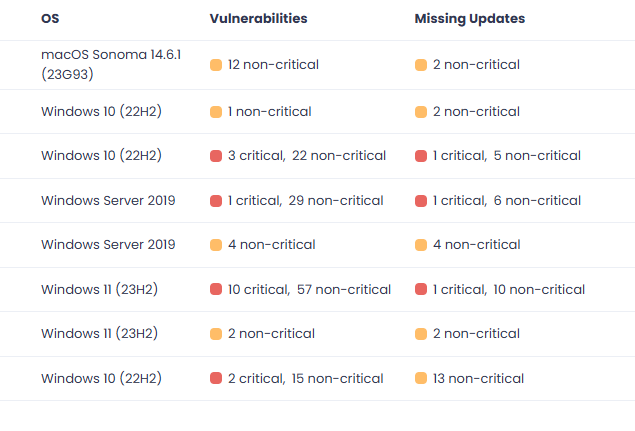The image size is (635, 431).
Task: Click "2 critical, 15 non-critical" vulnerabilities text
Action: pyautogui.click(x=305, y=379)
